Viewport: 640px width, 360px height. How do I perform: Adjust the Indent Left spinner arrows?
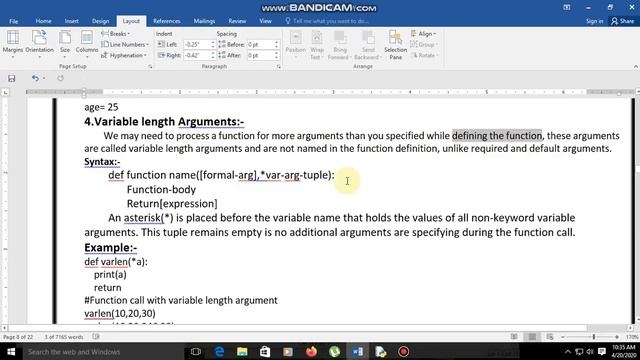(x=212, y=44)
